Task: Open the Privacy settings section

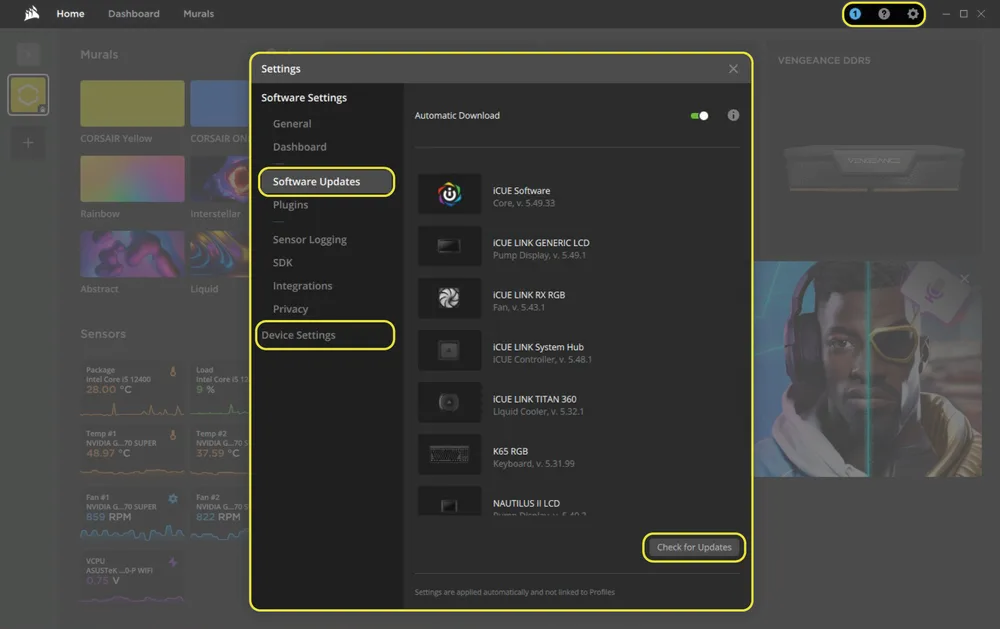Action: [x=290, y=309]
